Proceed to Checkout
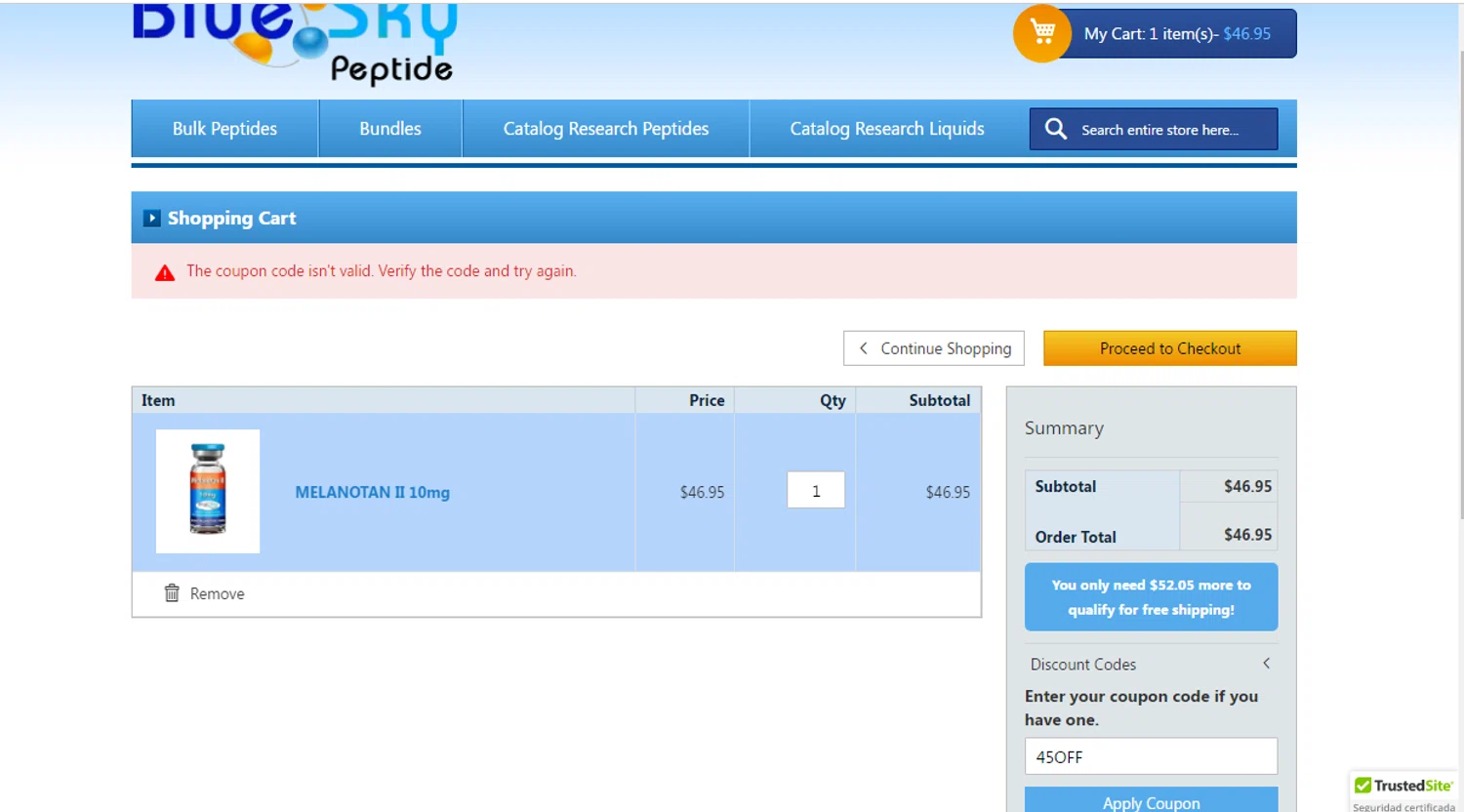Viewport: 1464px width, 812px height. (x=1170, y=348)
